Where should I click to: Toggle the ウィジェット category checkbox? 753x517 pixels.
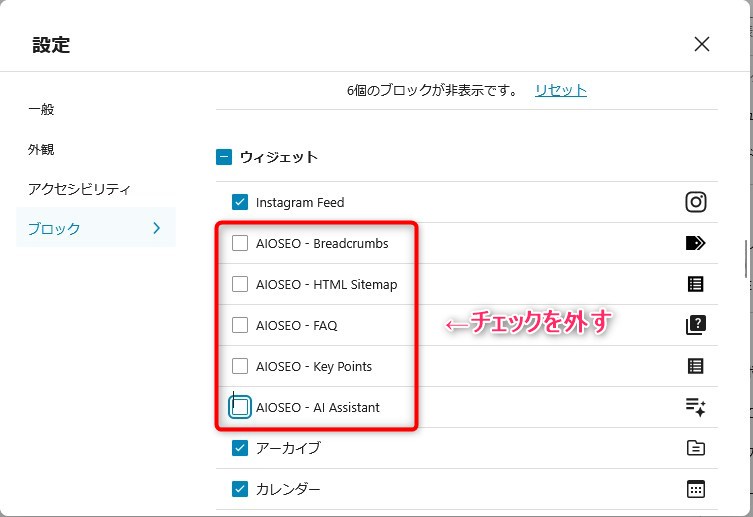click(x=224, y=156)
